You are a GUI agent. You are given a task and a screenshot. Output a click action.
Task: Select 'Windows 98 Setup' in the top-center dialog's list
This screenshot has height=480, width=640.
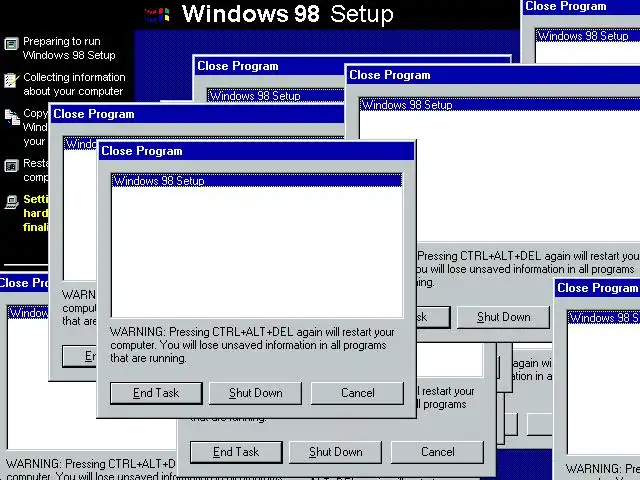276,96
